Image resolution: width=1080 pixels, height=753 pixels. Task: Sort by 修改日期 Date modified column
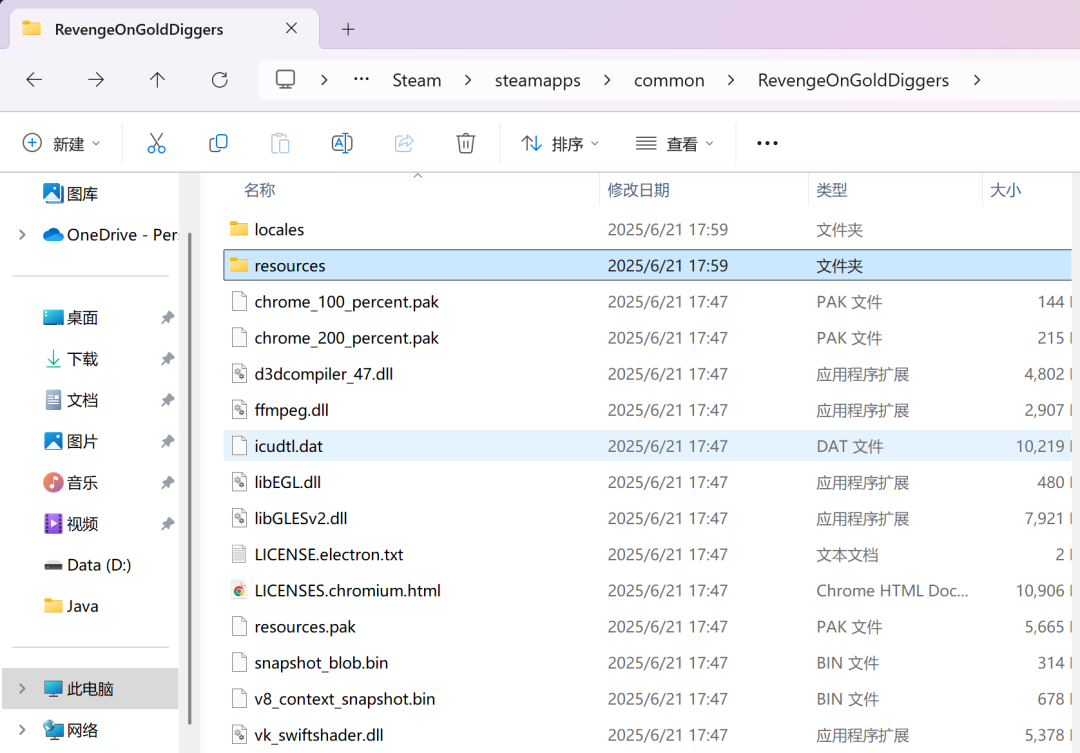click(x=638, y=190)
